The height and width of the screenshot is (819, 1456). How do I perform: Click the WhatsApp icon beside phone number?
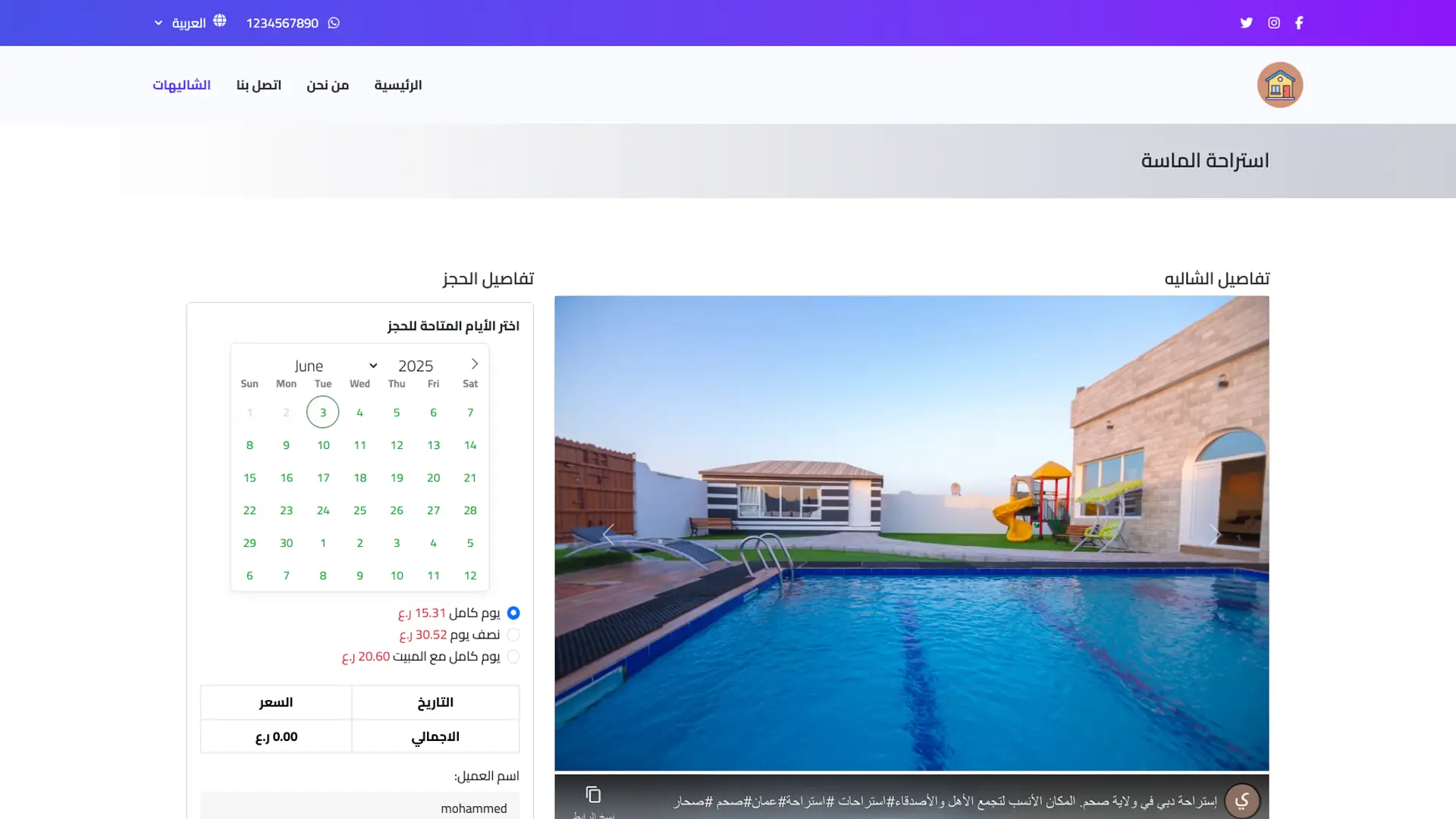334,23
